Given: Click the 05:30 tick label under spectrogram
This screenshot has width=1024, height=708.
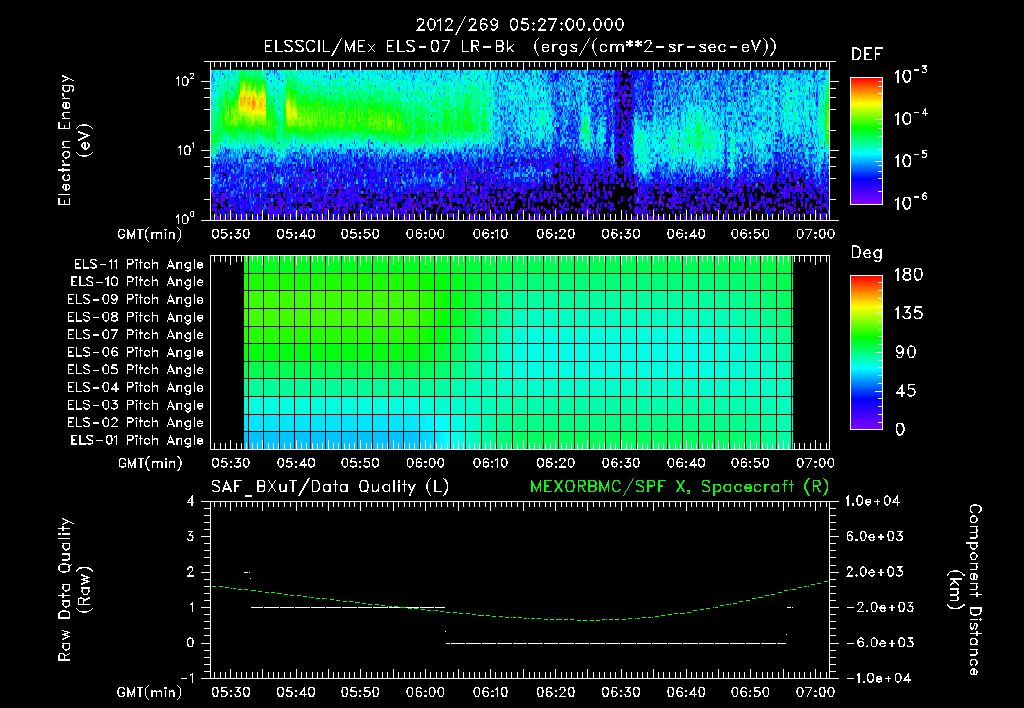Looking at the screenshot, I should tap(230, 234).
